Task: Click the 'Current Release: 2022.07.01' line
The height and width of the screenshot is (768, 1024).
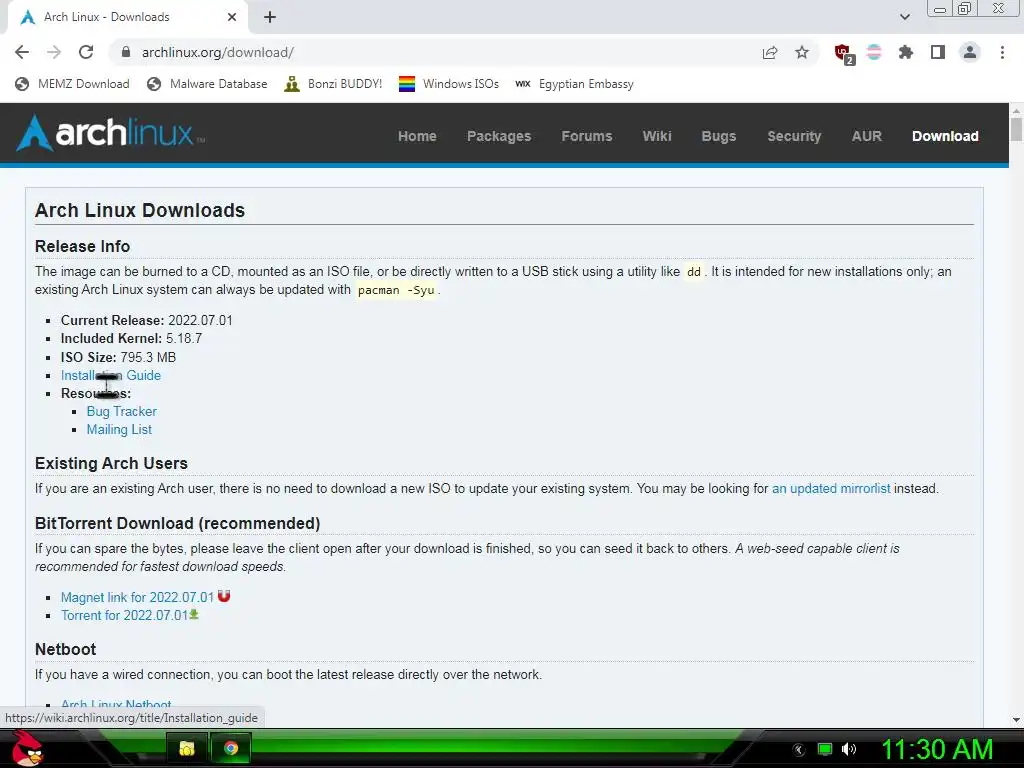Action: [x=146, y=321]
